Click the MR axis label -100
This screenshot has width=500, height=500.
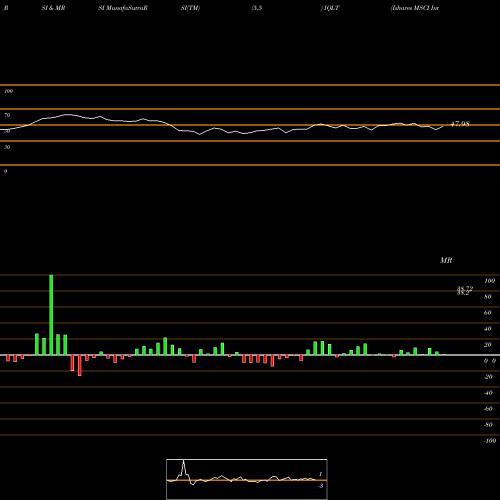[490, 441]
